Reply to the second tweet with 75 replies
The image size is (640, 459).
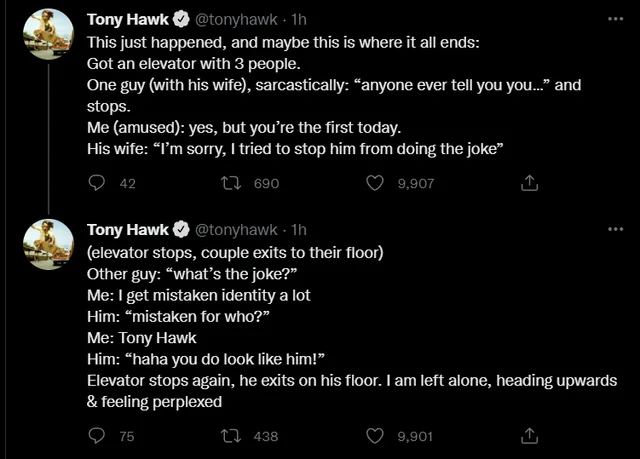[97, 435]
